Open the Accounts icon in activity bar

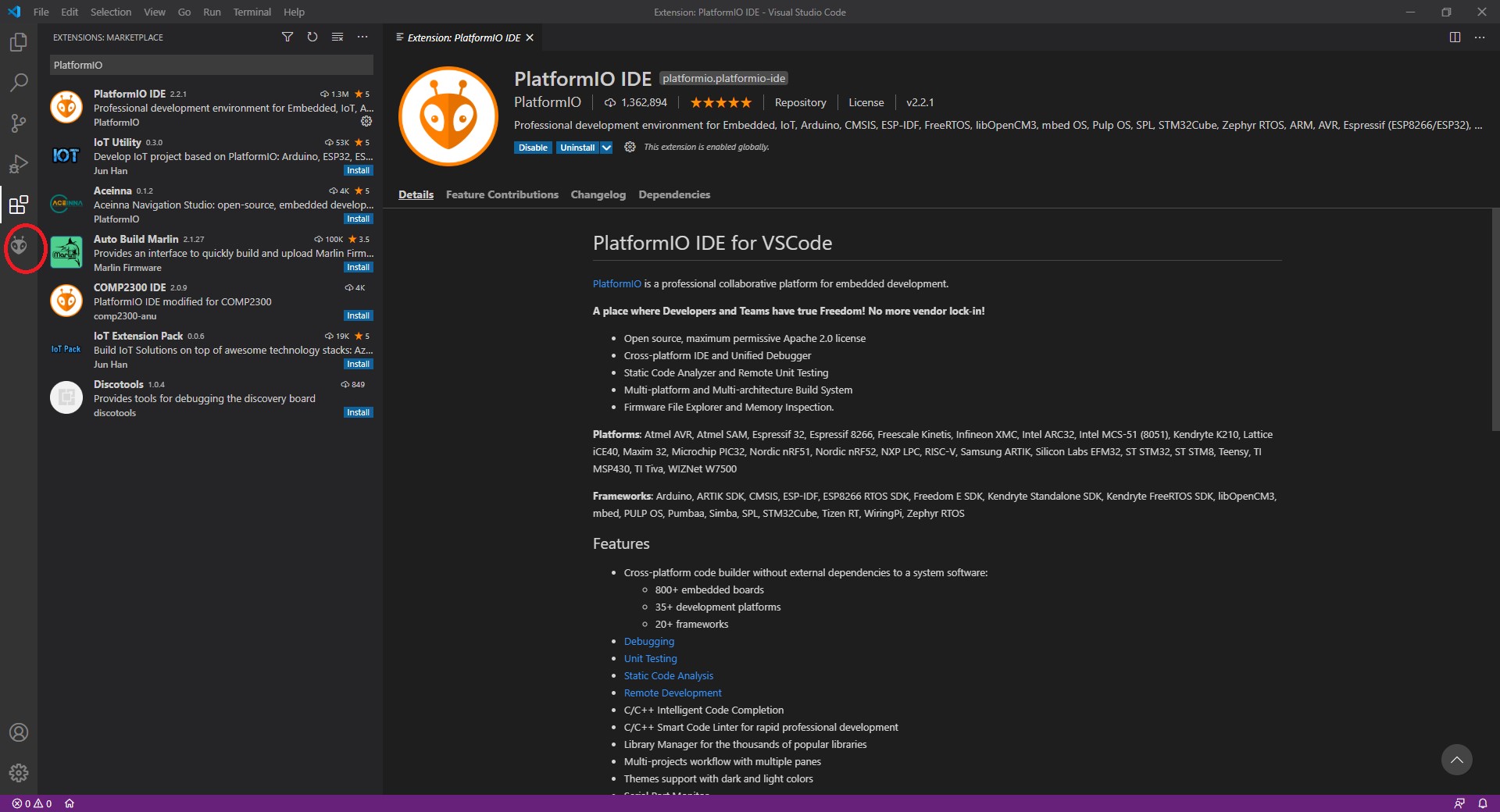[19, 732]
